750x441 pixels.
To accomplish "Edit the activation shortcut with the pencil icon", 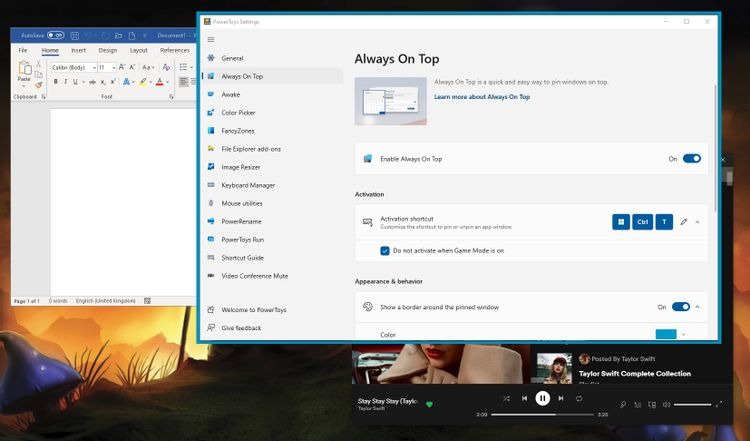I will coord(684,222).
